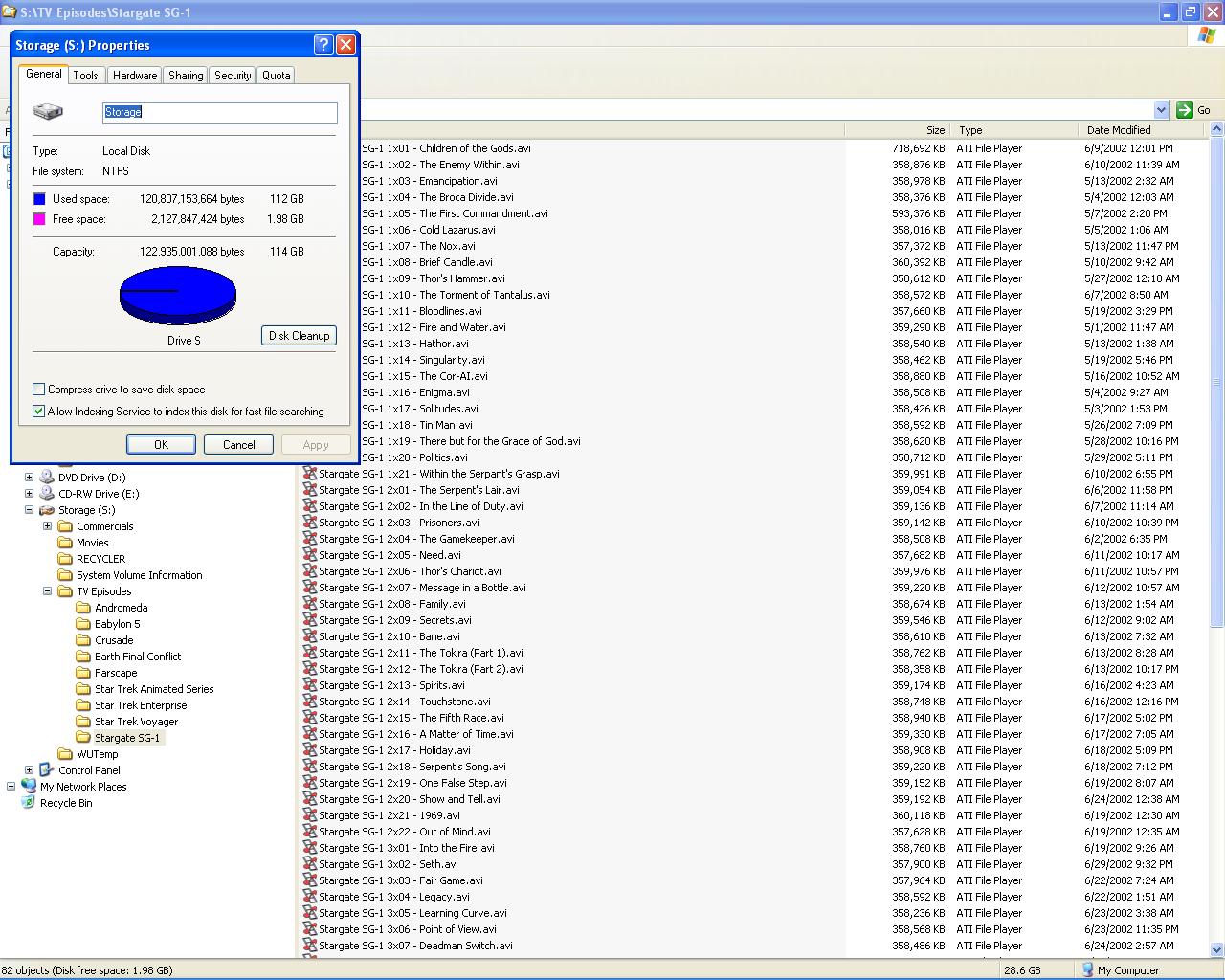Expand the DVD Drive (D:) tree node
The width and height of the screenshot is (1225, 980).
29,477
